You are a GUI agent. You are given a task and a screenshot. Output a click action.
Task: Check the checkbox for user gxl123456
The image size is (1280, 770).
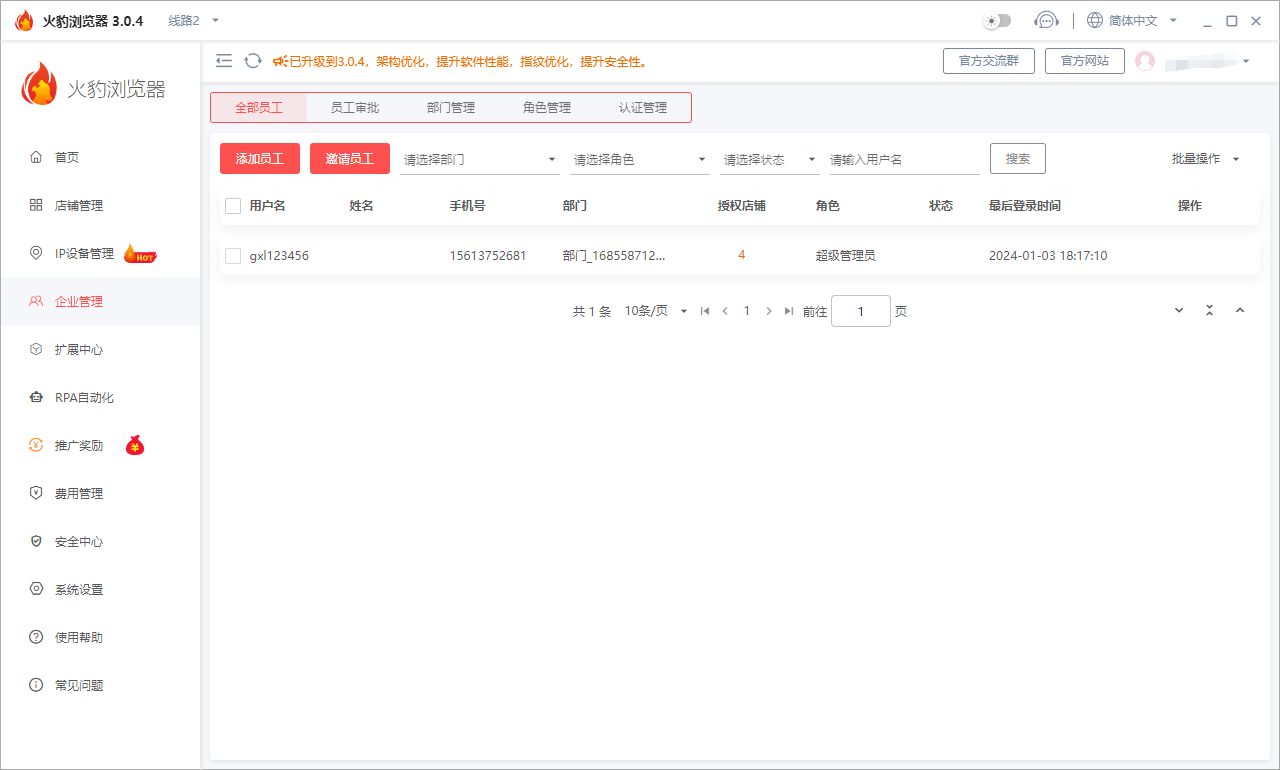(231, 255)
